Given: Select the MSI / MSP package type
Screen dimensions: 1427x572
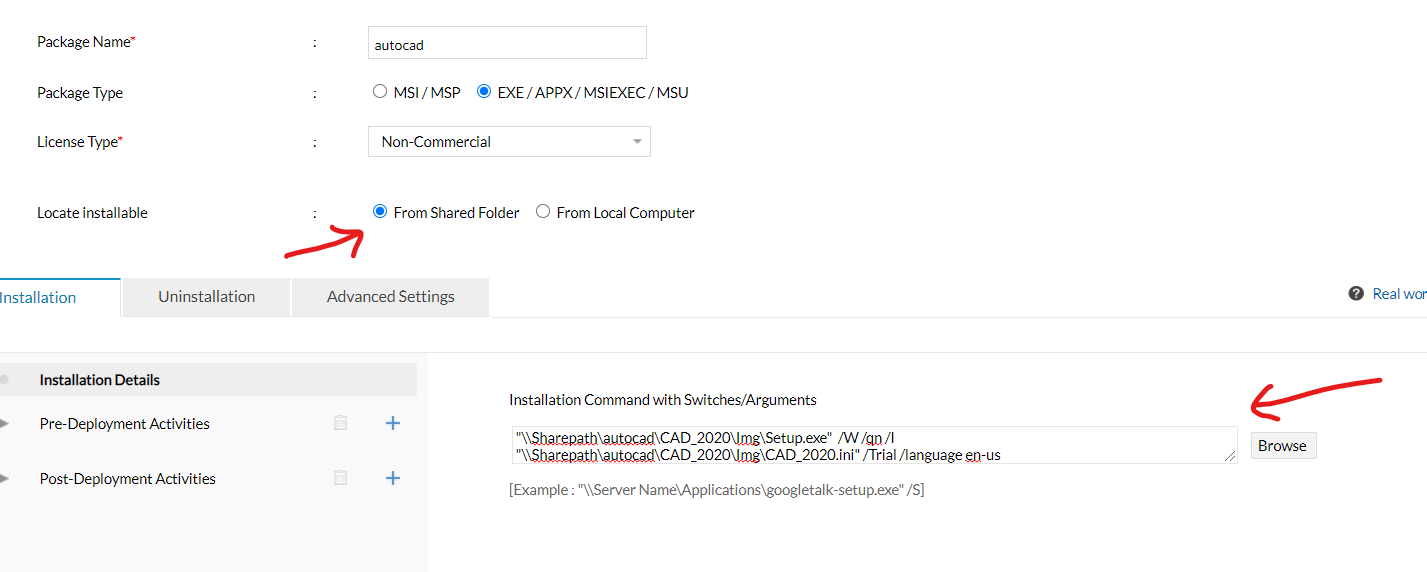Looking at the screenshot, I should 379,92.
